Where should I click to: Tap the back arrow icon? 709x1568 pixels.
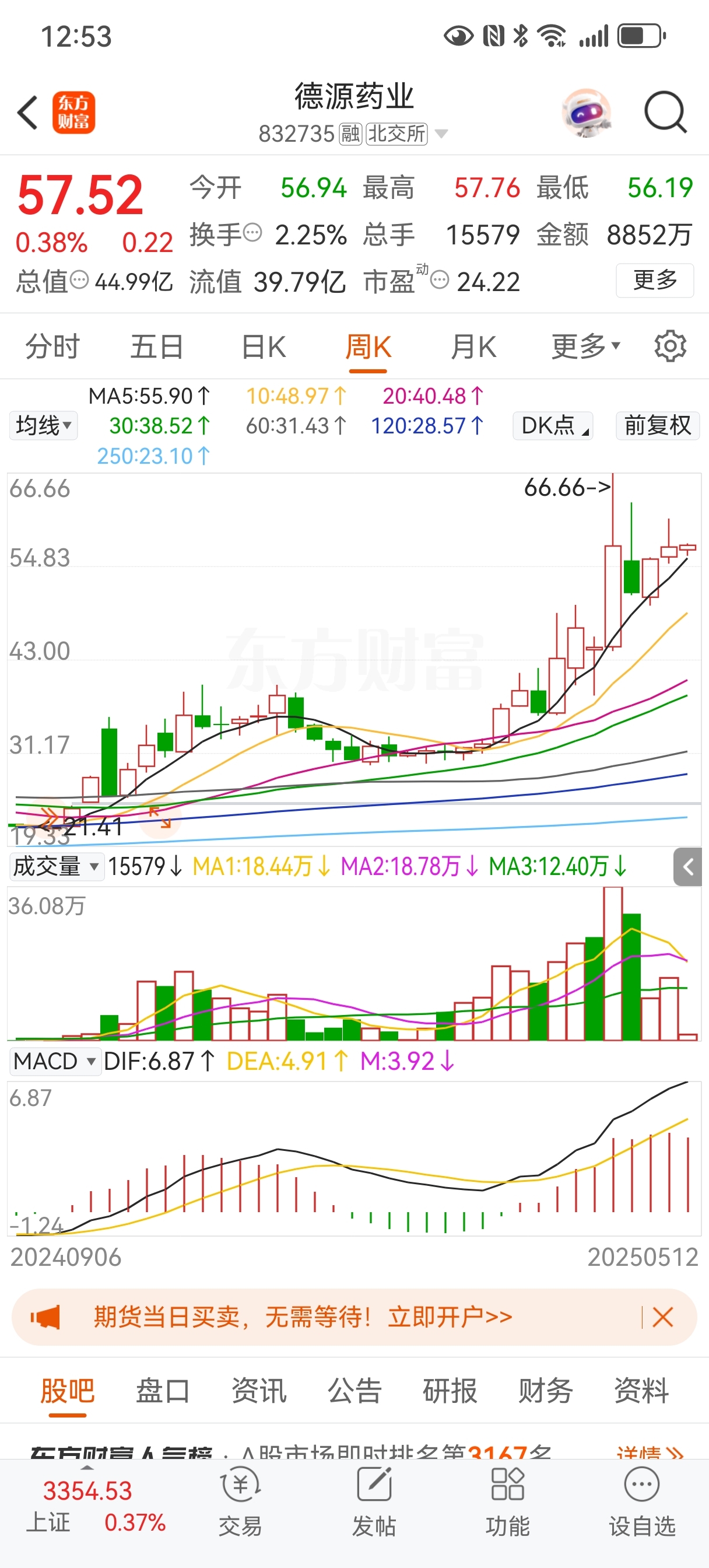coord(28,113)
